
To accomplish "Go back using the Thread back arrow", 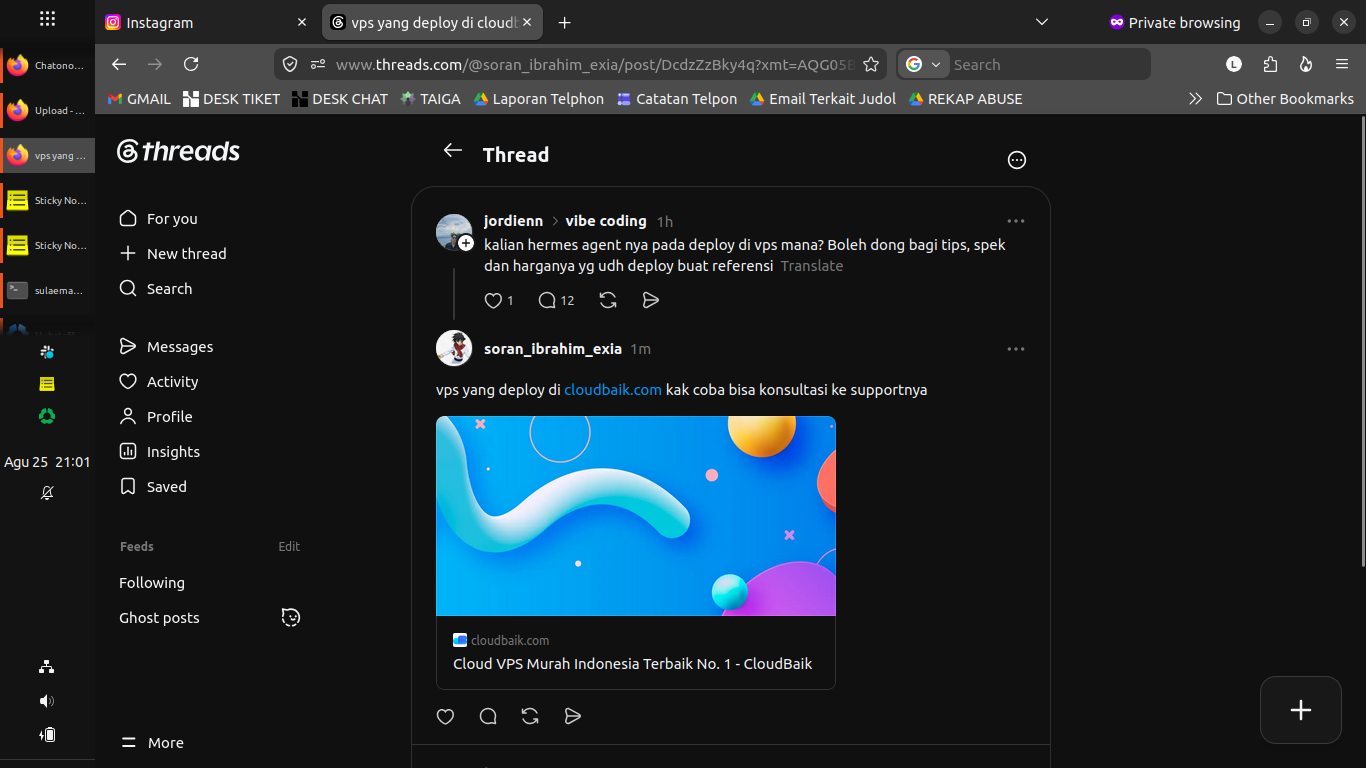I will click(x=453, y=151).
